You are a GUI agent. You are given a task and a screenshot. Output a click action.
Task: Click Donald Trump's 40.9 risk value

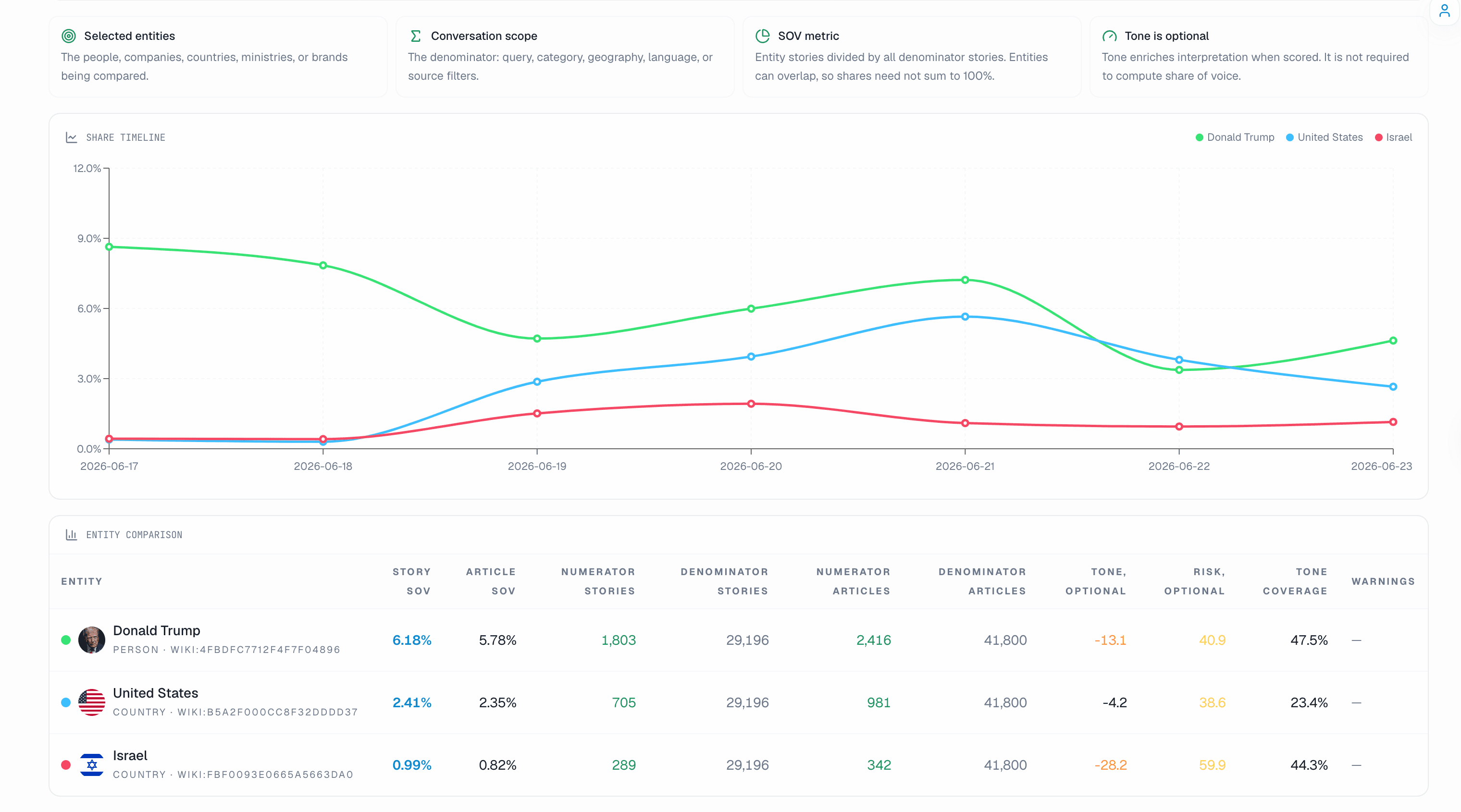(x=1212, y=640)
